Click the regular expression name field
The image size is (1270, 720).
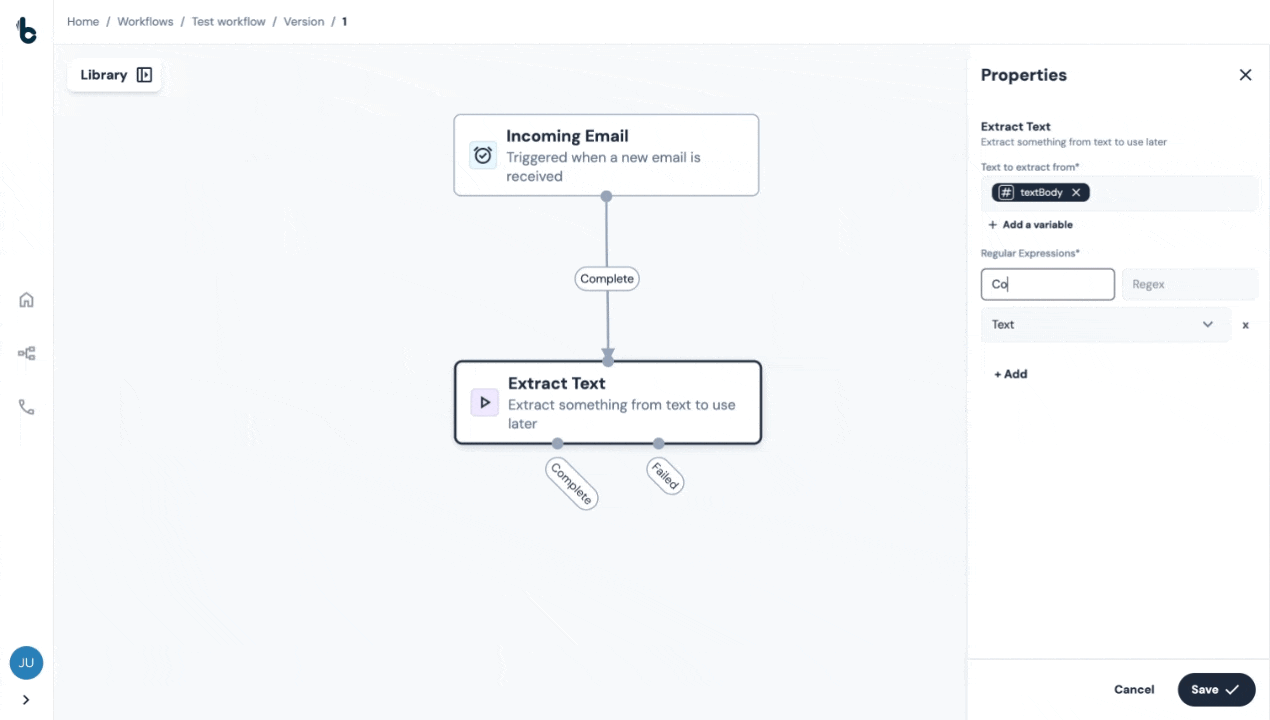pos(1047,284)
